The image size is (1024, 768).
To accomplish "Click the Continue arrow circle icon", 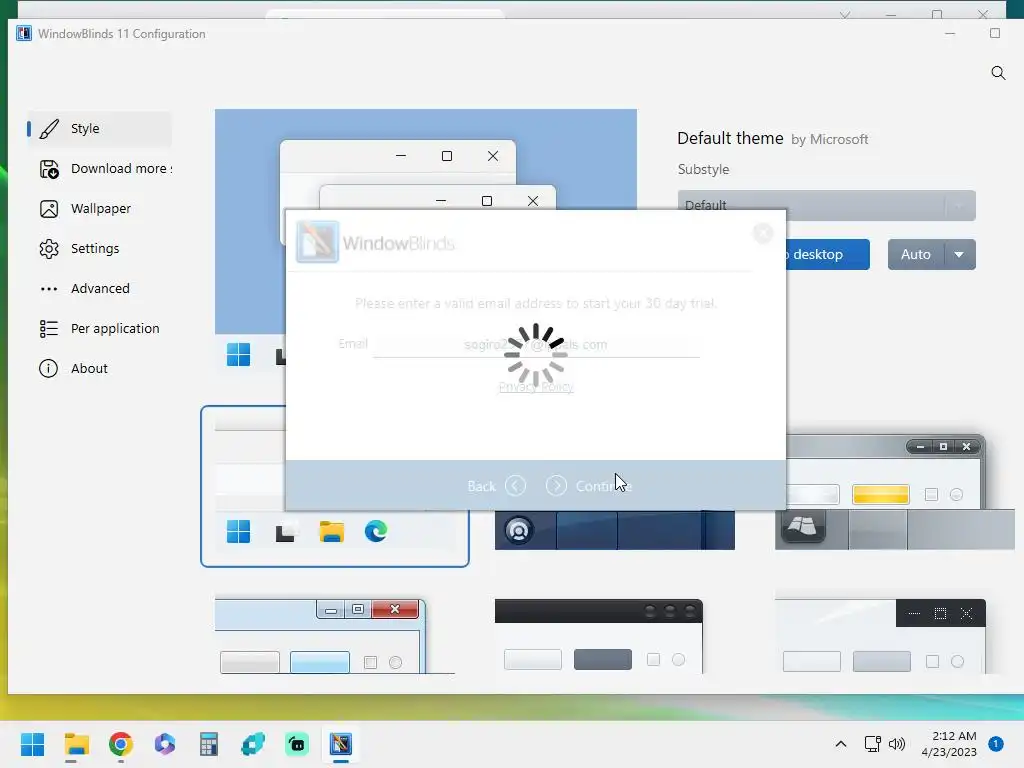I will click(556, 486).
